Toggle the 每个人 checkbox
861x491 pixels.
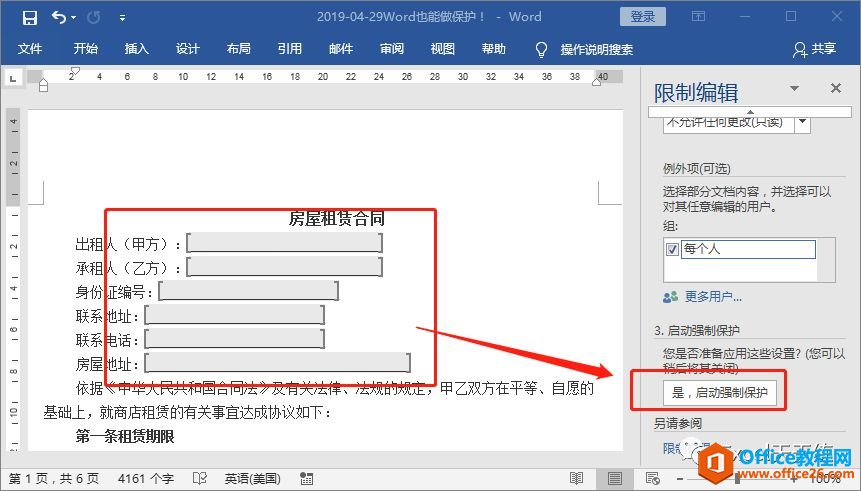672,249
